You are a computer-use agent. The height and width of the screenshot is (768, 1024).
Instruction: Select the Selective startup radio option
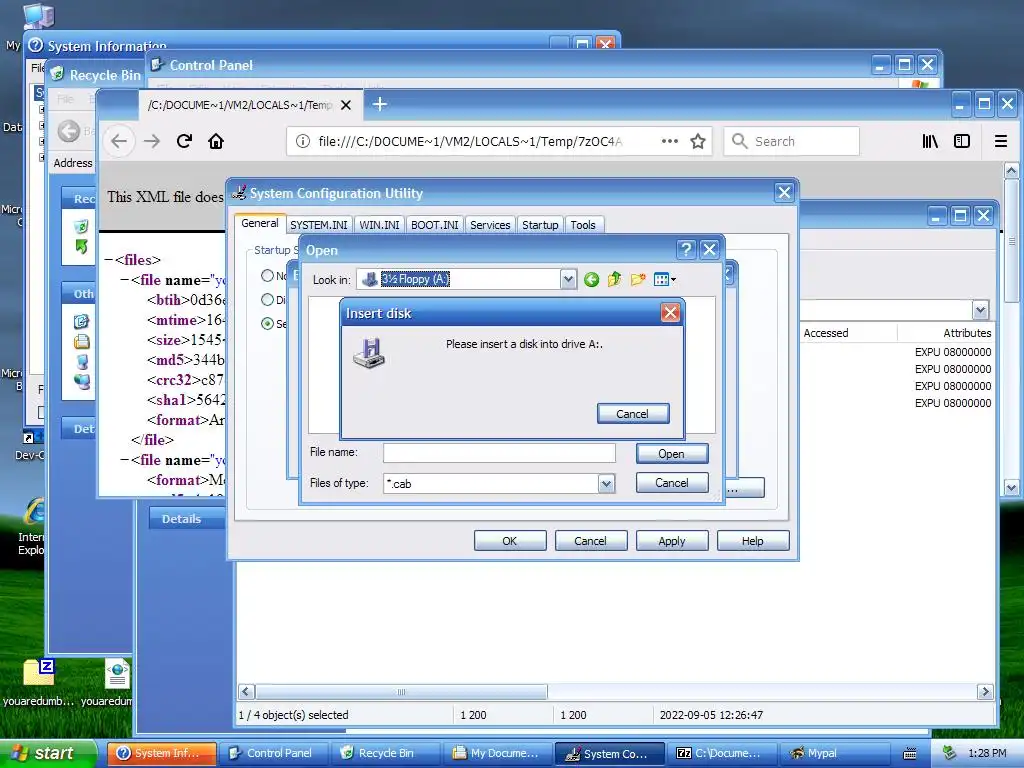click(x=267, y=323)
